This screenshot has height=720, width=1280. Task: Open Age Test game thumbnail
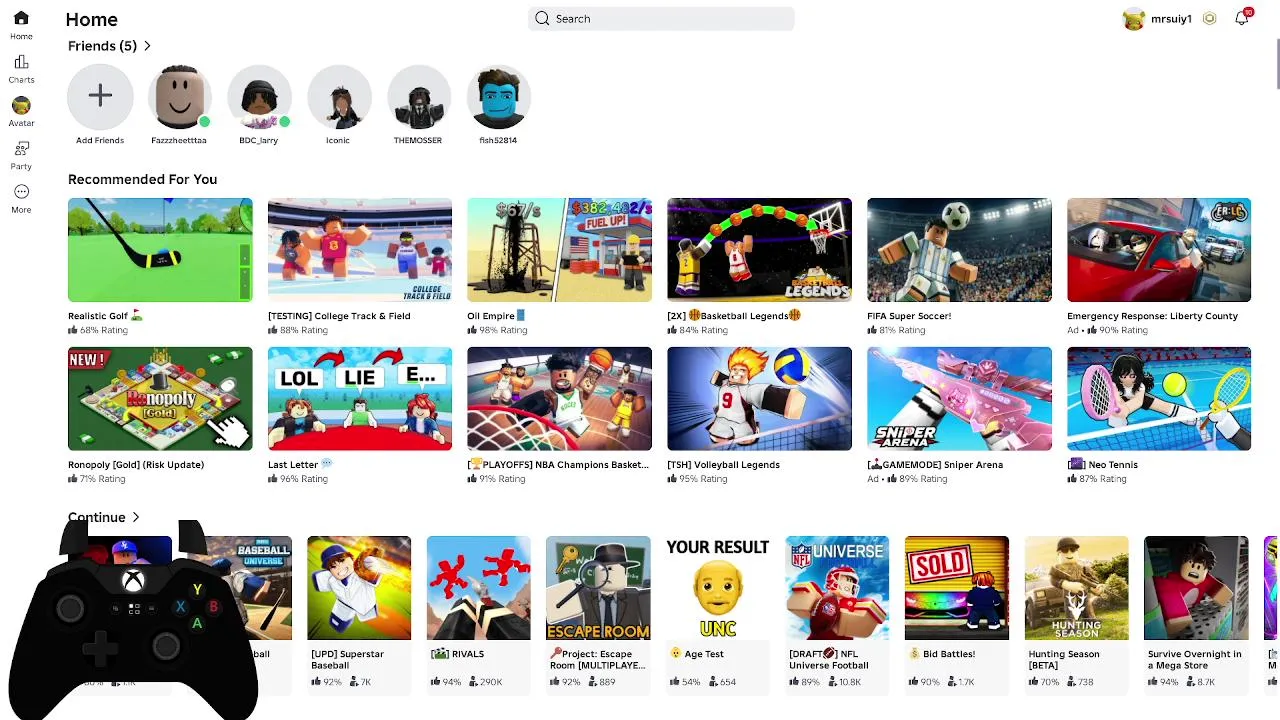pos(717,588)
